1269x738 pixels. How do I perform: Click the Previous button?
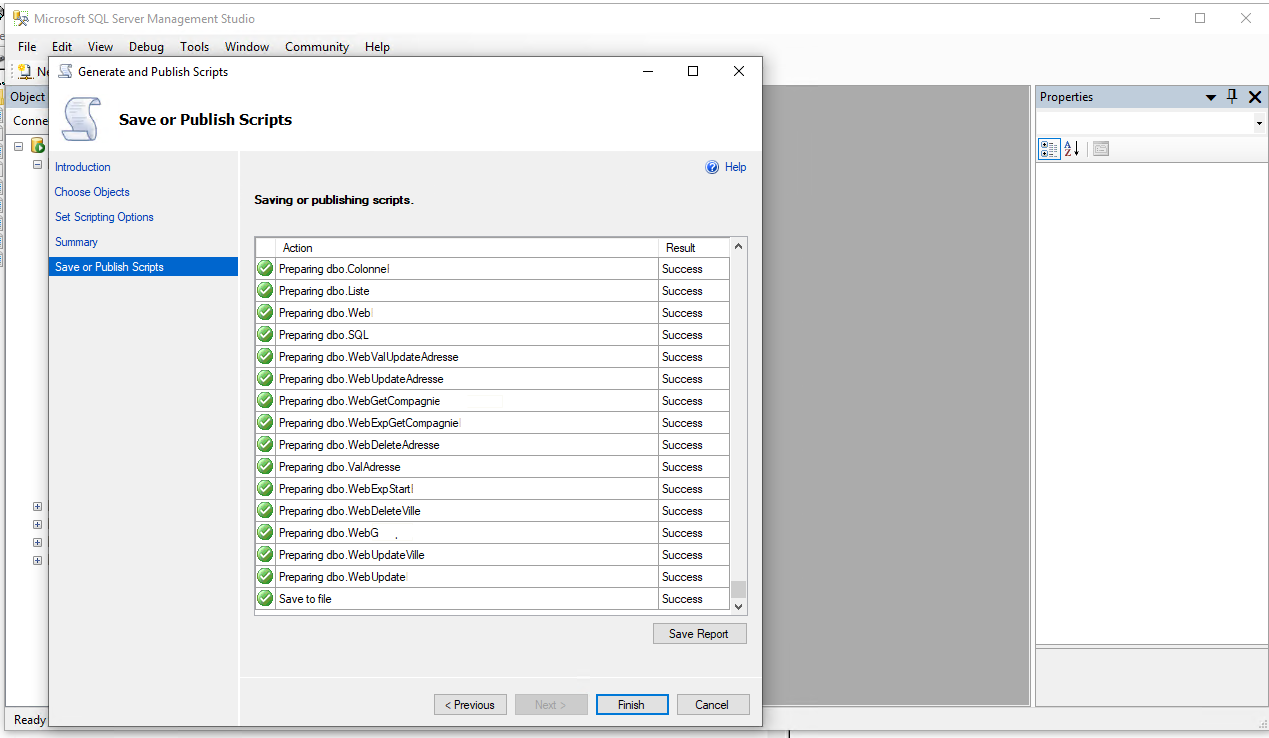[470, 705]
